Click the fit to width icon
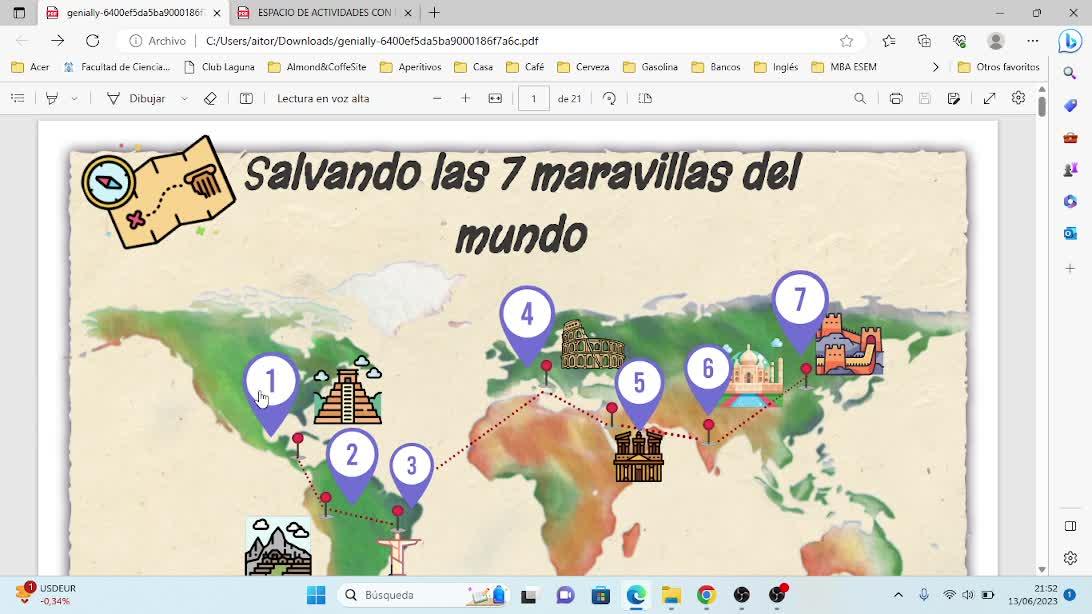The height and width of the screenshot is (614, 1092). click(495, 98)
